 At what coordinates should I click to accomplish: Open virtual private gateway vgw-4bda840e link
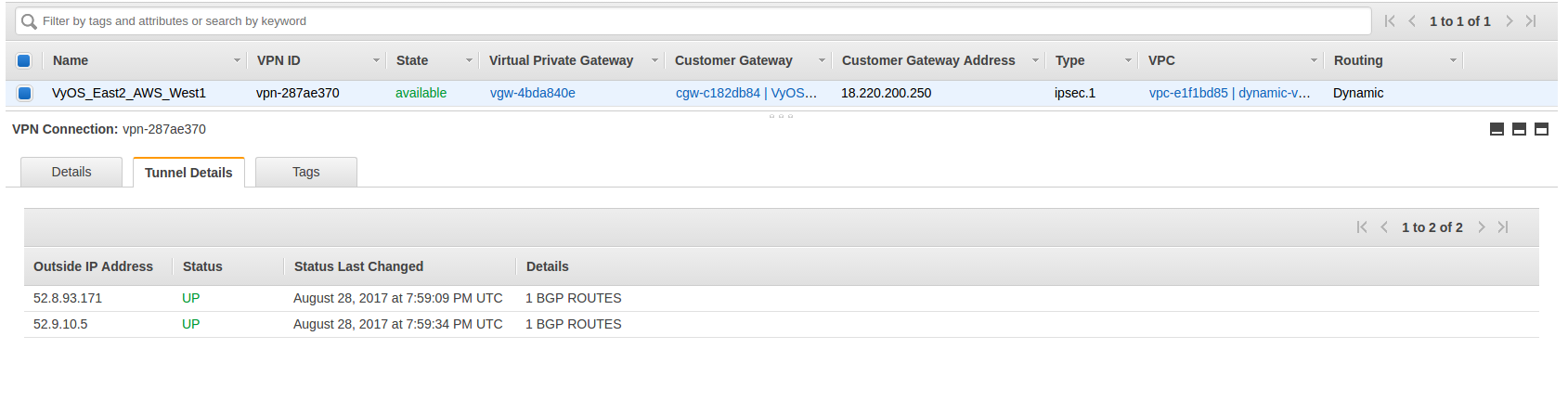(x=533, y=93)
